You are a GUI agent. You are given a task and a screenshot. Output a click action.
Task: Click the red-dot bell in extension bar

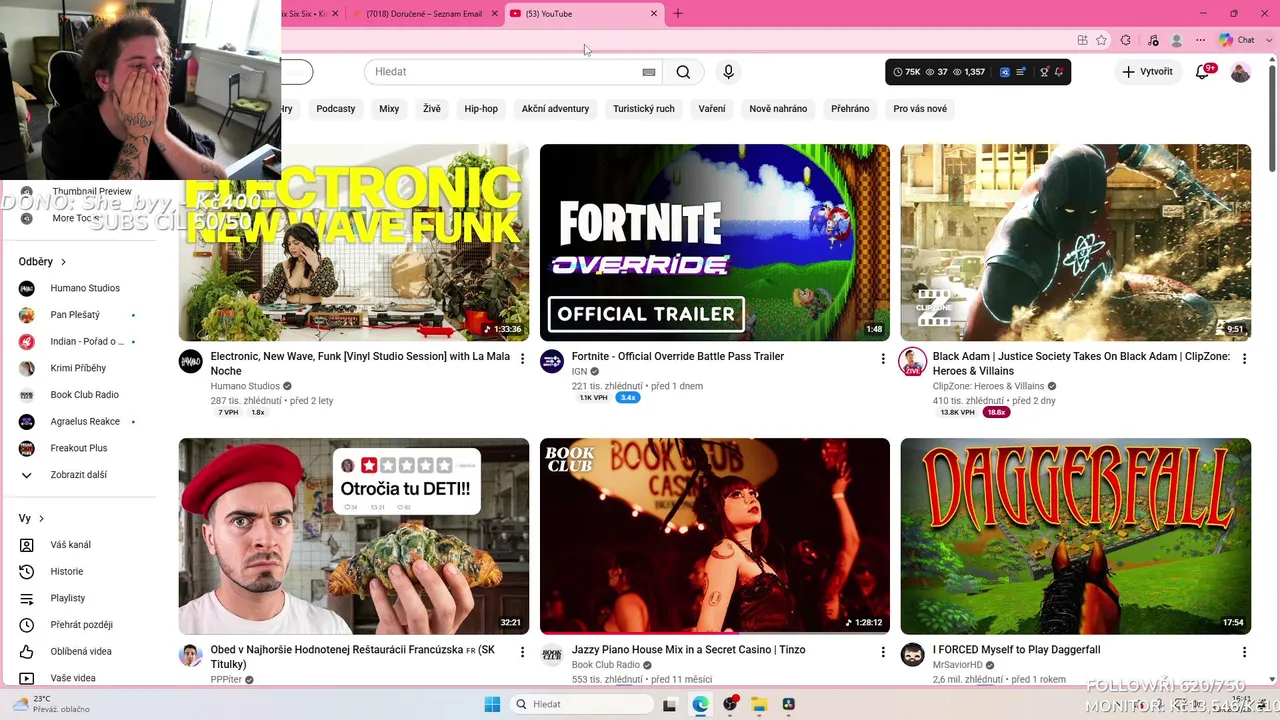1058,72
